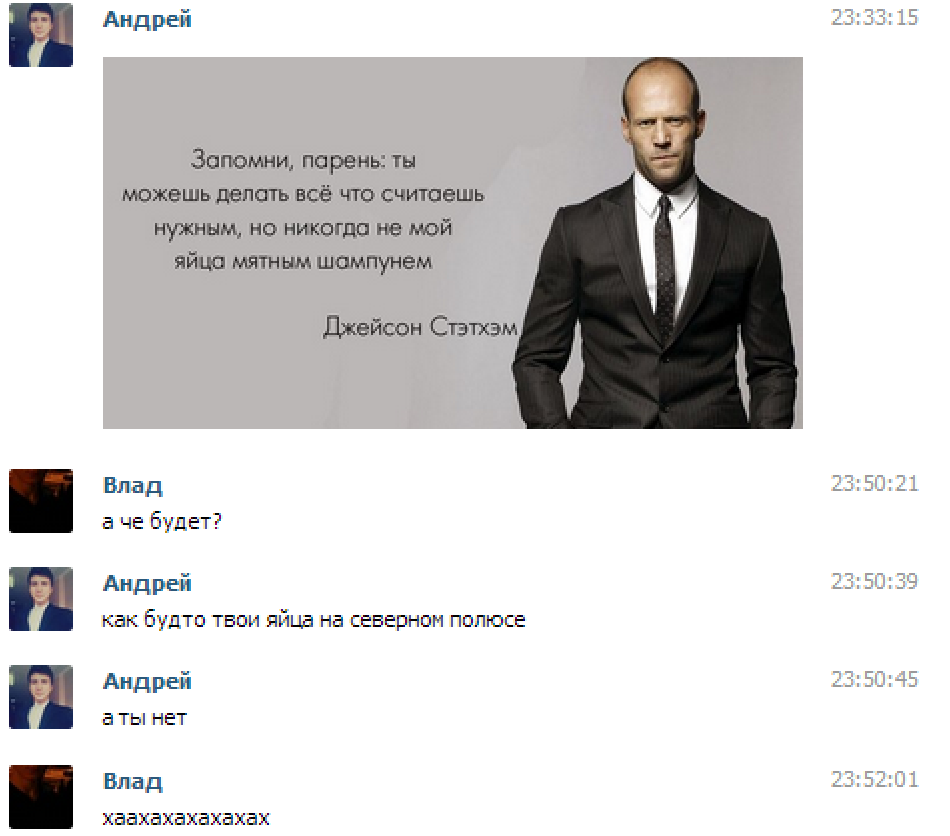Select the timestamp 23:52:01
Screen dimensions: 950x836
[x=874, y=780]
